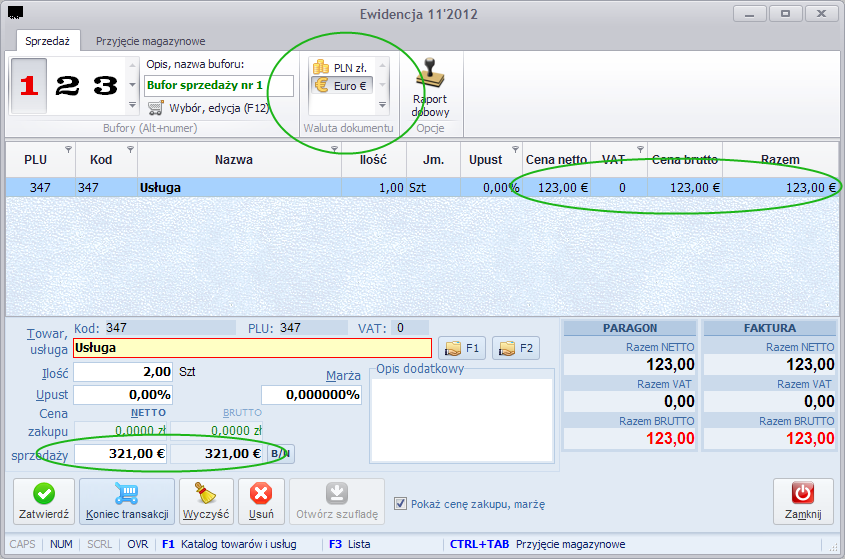Click Wyczyść broom button

206,501
